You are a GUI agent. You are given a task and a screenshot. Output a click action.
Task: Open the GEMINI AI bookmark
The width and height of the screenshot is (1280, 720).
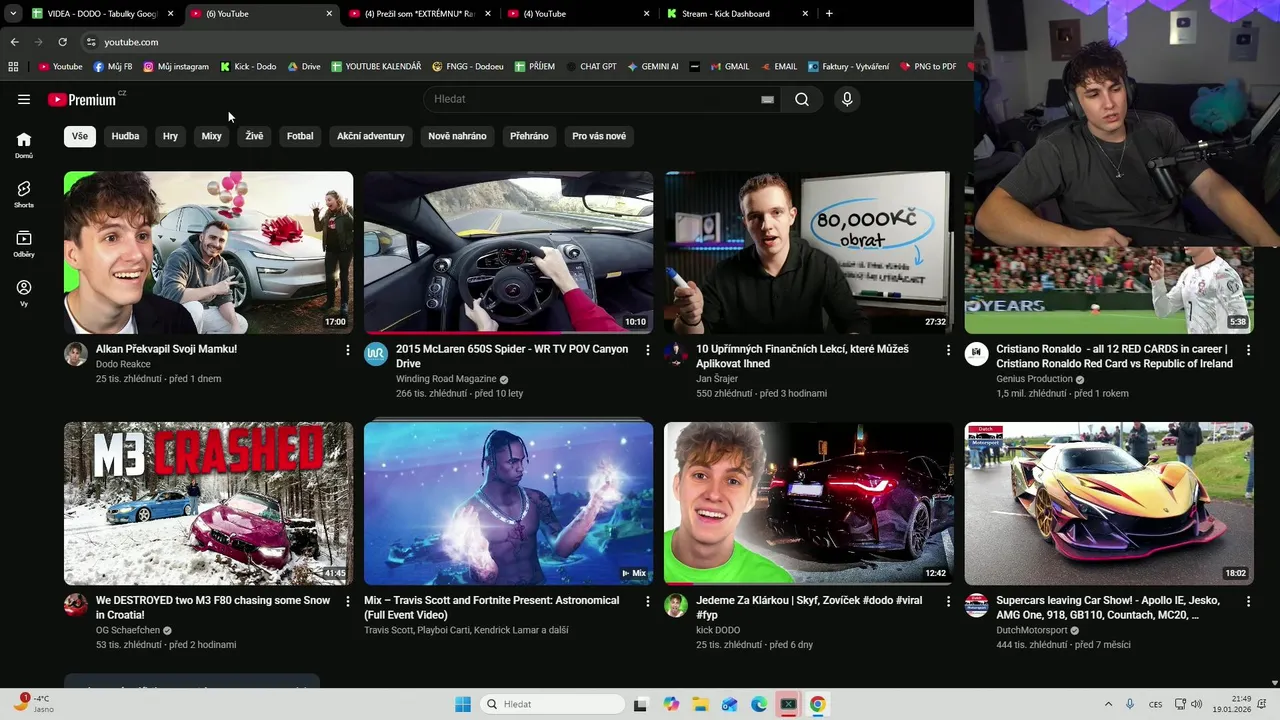click(653, 67)
